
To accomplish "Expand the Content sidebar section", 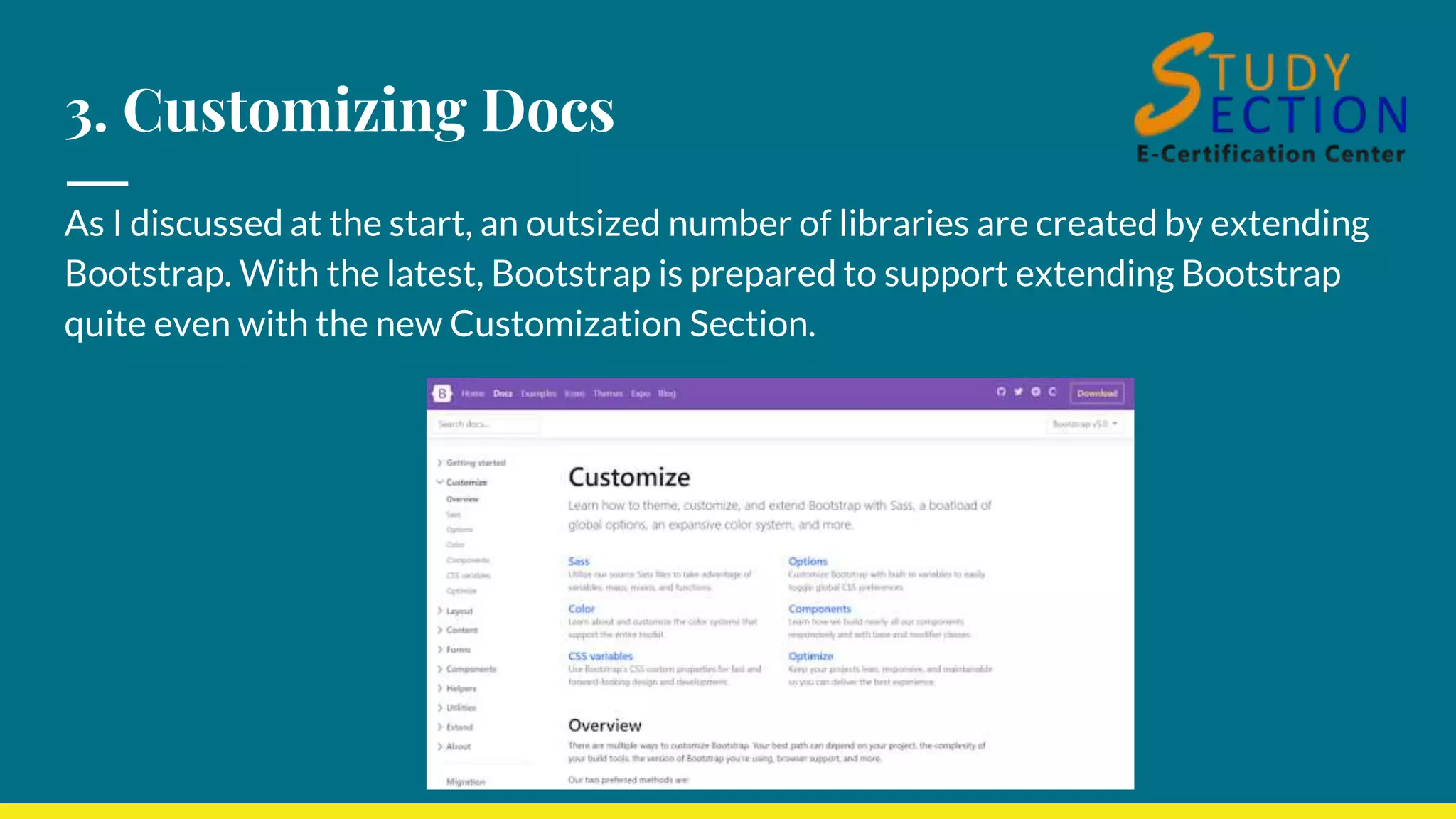I will pyautogui.click(x=458, y=630).
